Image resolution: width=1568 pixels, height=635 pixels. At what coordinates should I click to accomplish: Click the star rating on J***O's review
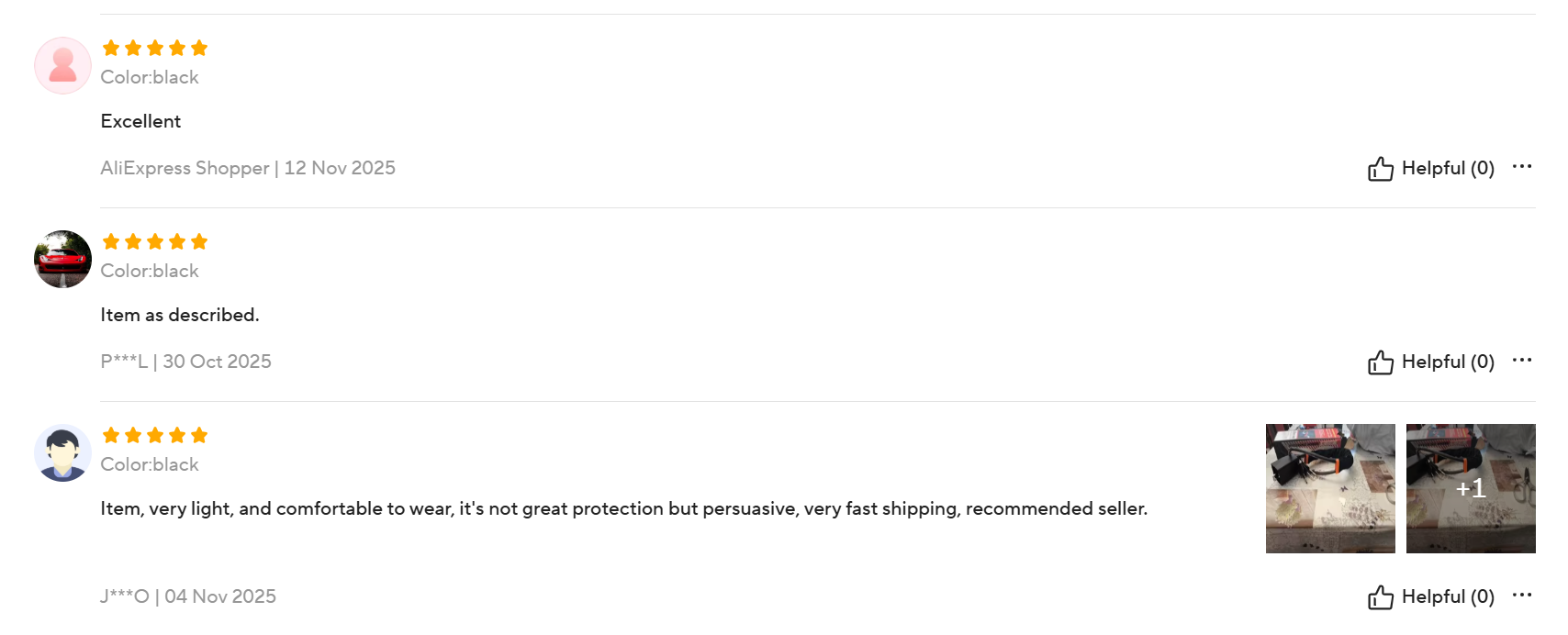pyautogui.click(x=155, y=435)
